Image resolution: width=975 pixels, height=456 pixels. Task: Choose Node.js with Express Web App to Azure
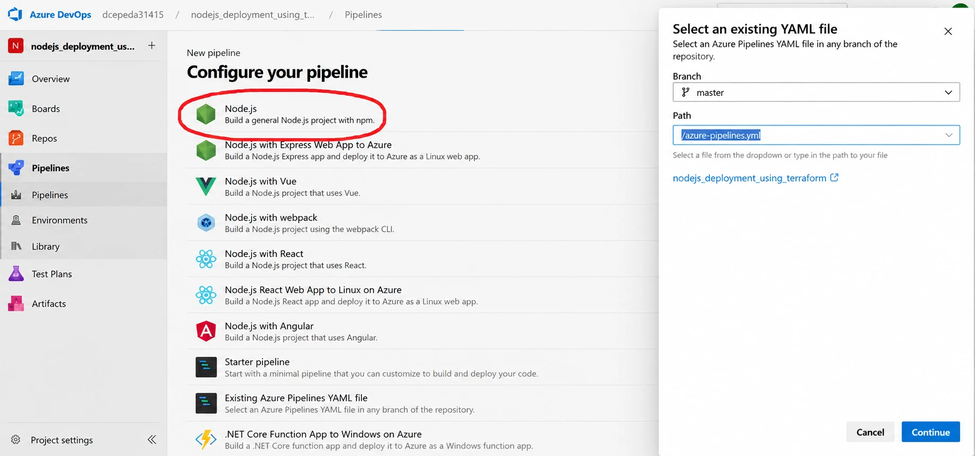coord(423,150)
